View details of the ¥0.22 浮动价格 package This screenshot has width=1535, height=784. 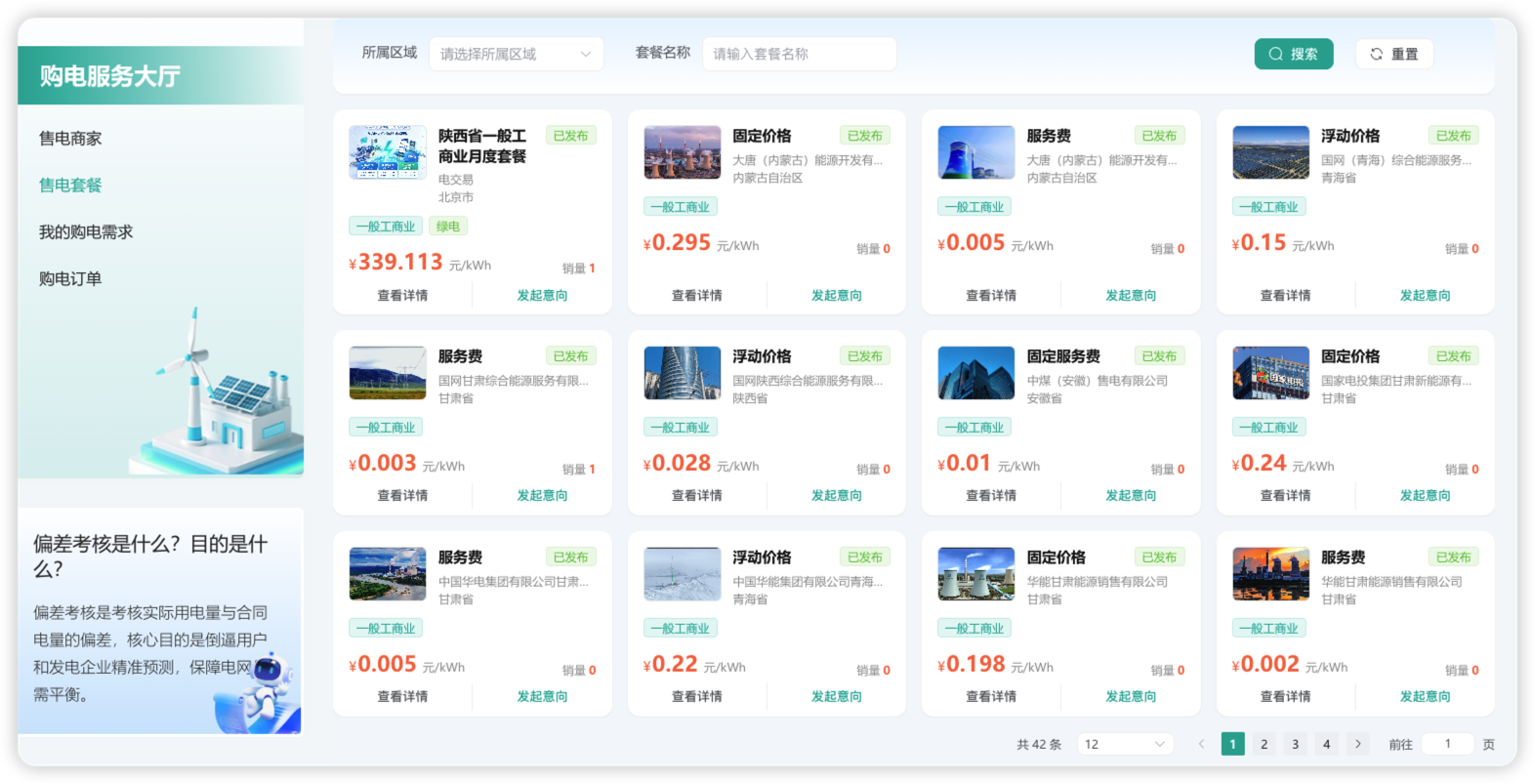tap(697, 696)
